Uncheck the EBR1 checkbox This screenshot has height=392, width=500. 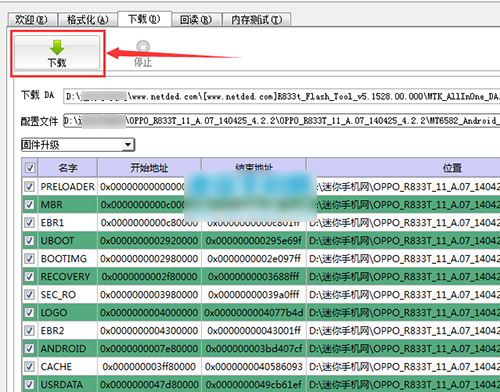pos(29,222)
